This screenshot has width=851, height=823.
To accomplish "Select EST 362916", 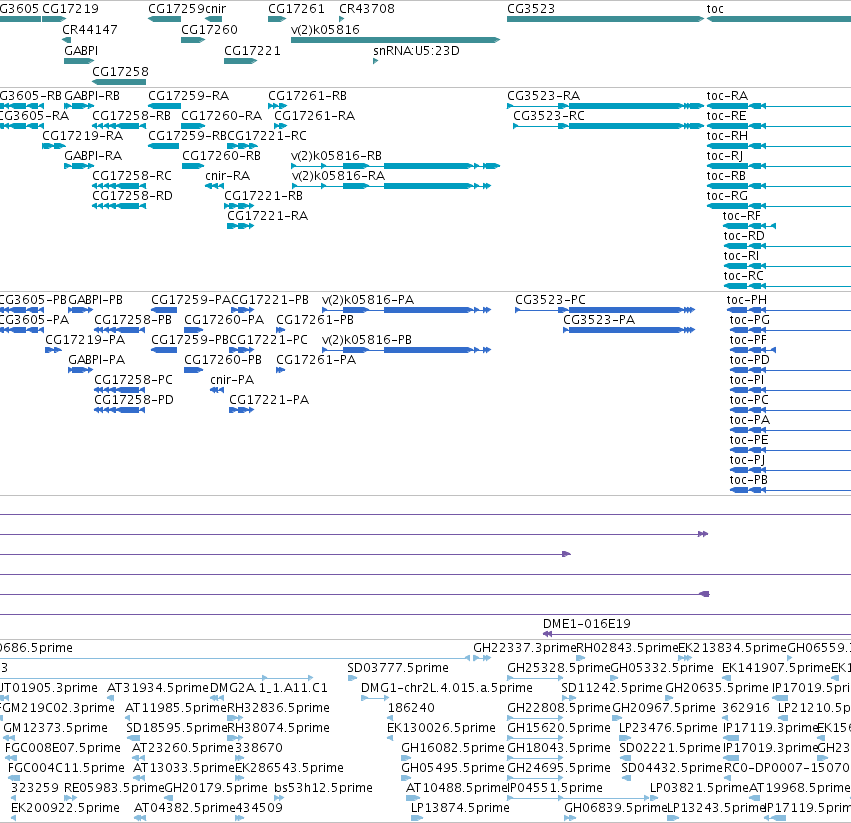I will 746,708.
